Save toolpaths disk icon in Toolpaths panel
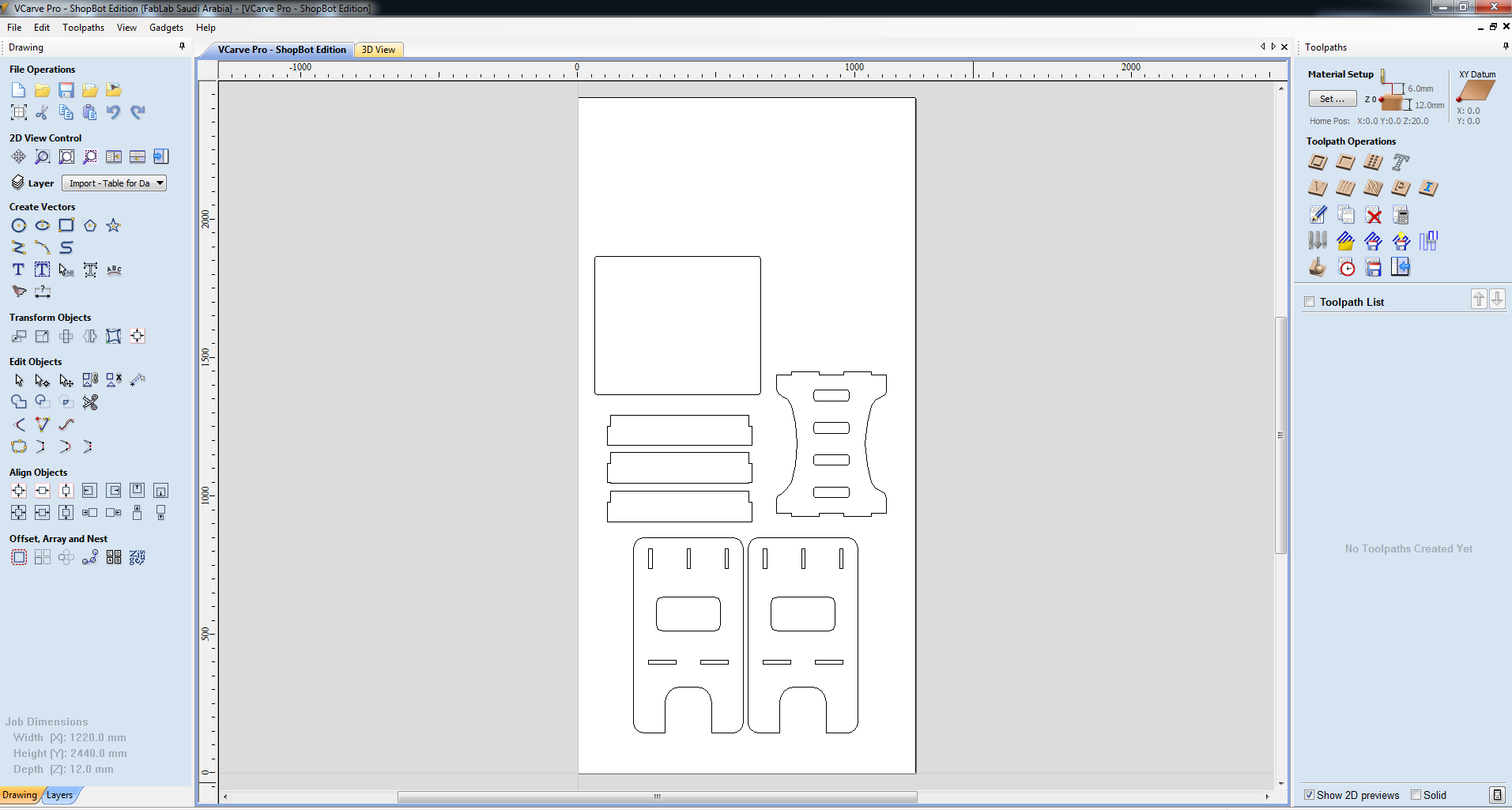1512x810 pixels. click(1374, 268)
